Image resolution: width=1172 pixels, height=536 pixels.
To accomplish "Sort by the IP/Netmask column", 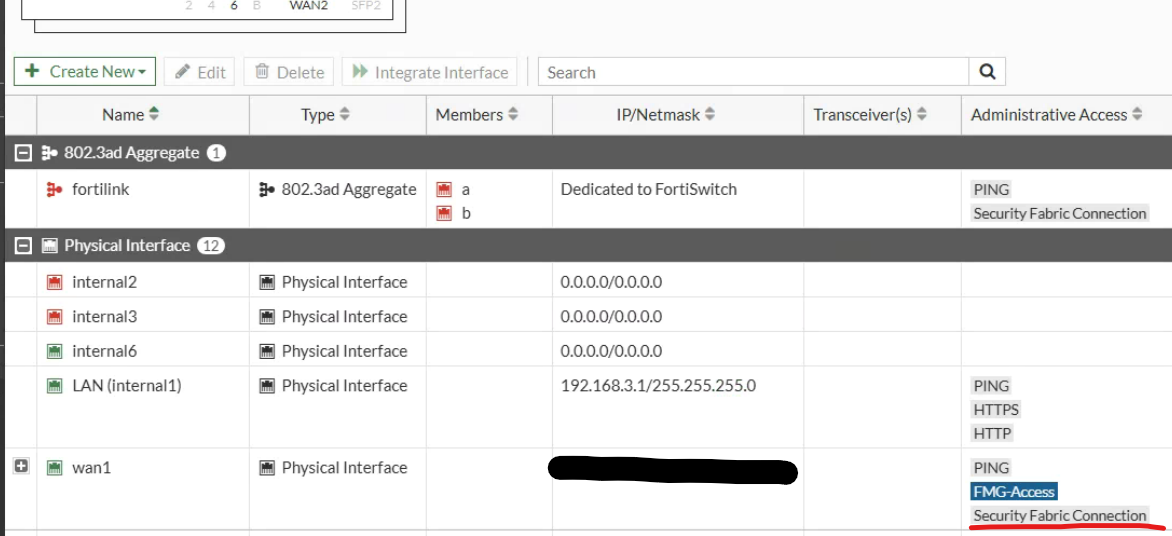I will click(x=666, y=115).
